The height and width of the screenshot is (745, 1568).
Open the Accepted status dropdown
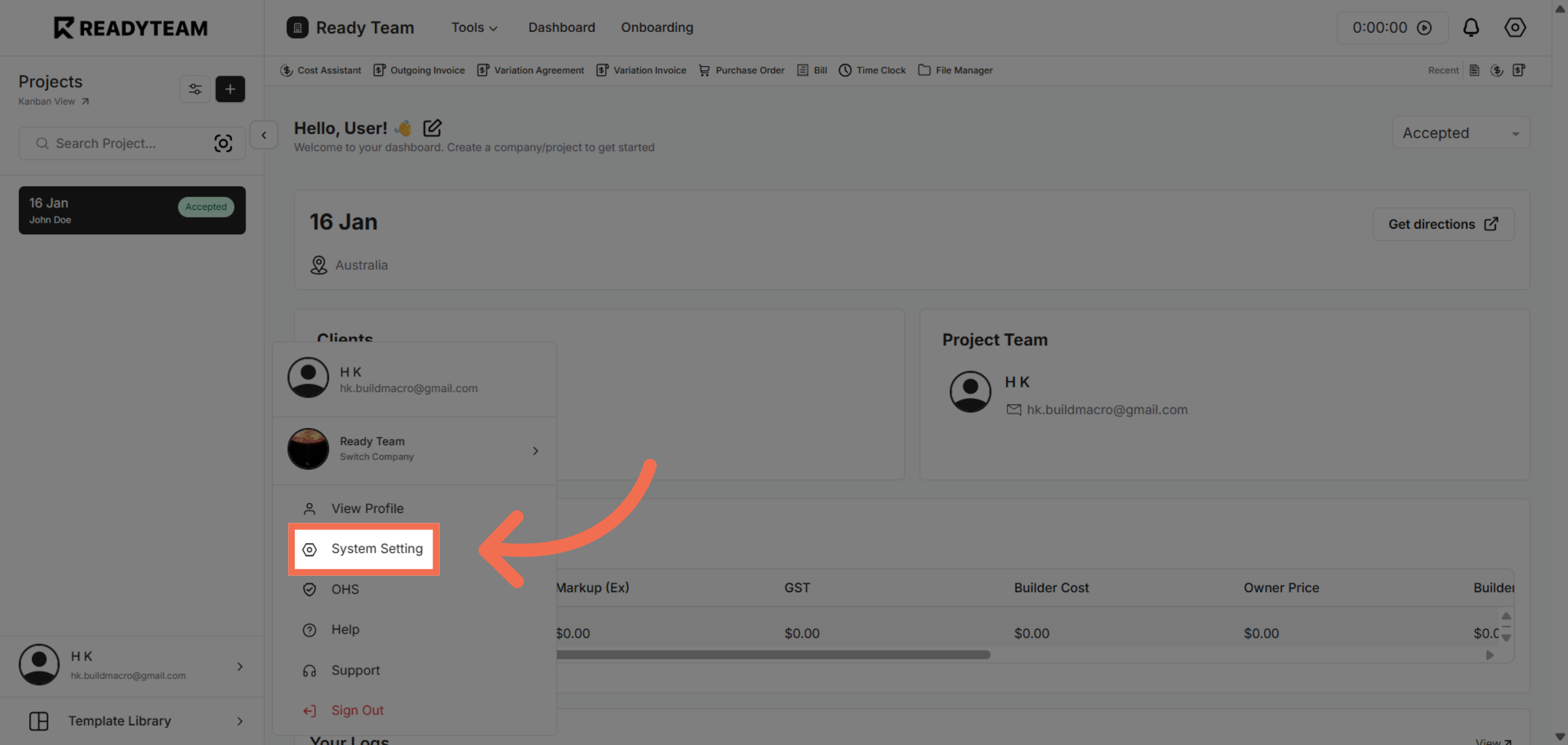(1461, 133)
